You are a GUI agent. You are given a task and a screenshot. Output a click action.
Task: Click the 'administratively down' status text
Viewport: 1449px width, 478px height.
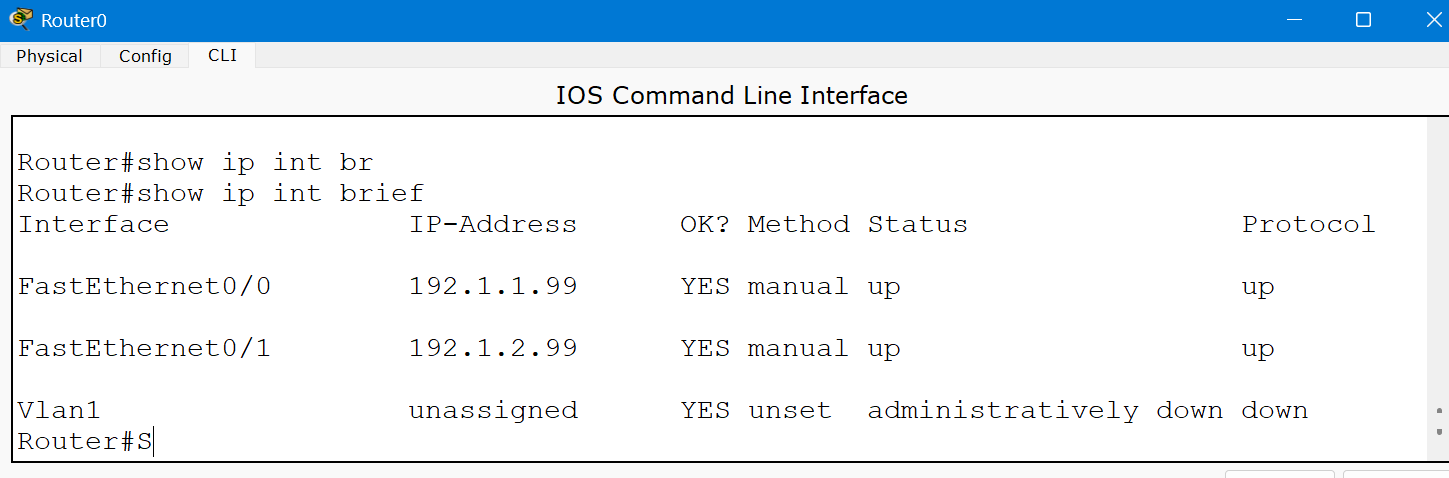pos(1045,411)
